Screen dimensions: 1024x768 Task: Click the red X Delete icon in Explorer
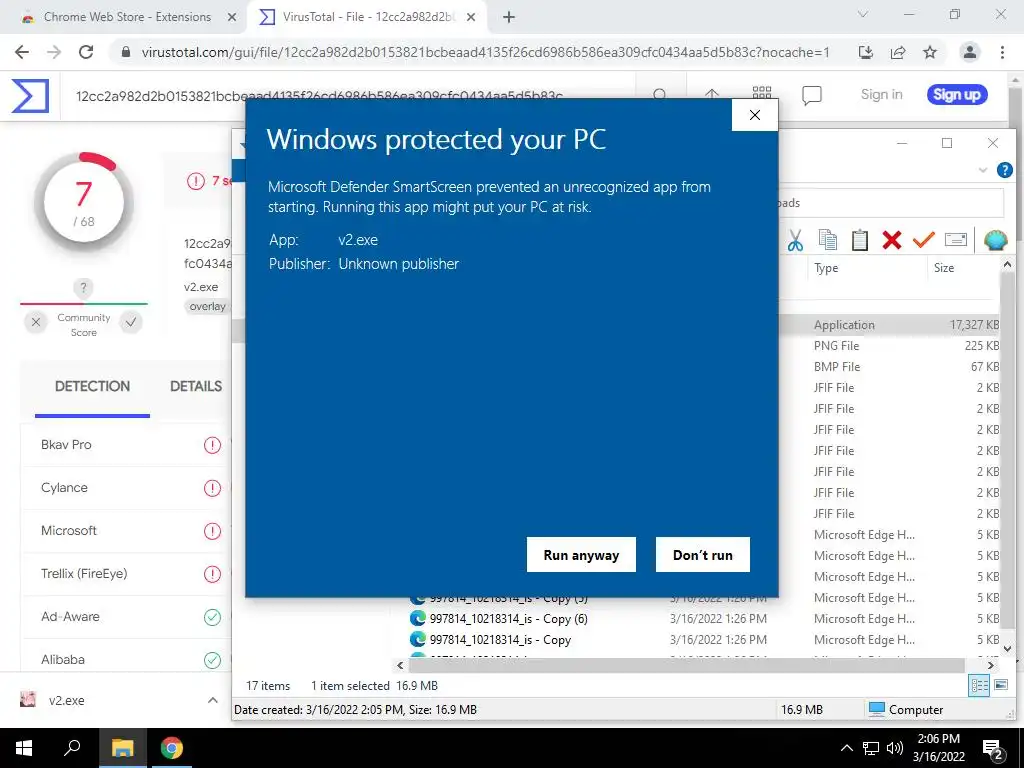[891, 240]
